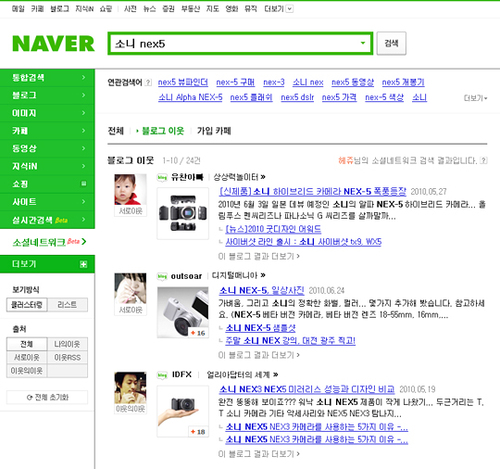Select 나의이웃 source filter
This screenshot has width=500, height=469.
pos(67,344)
